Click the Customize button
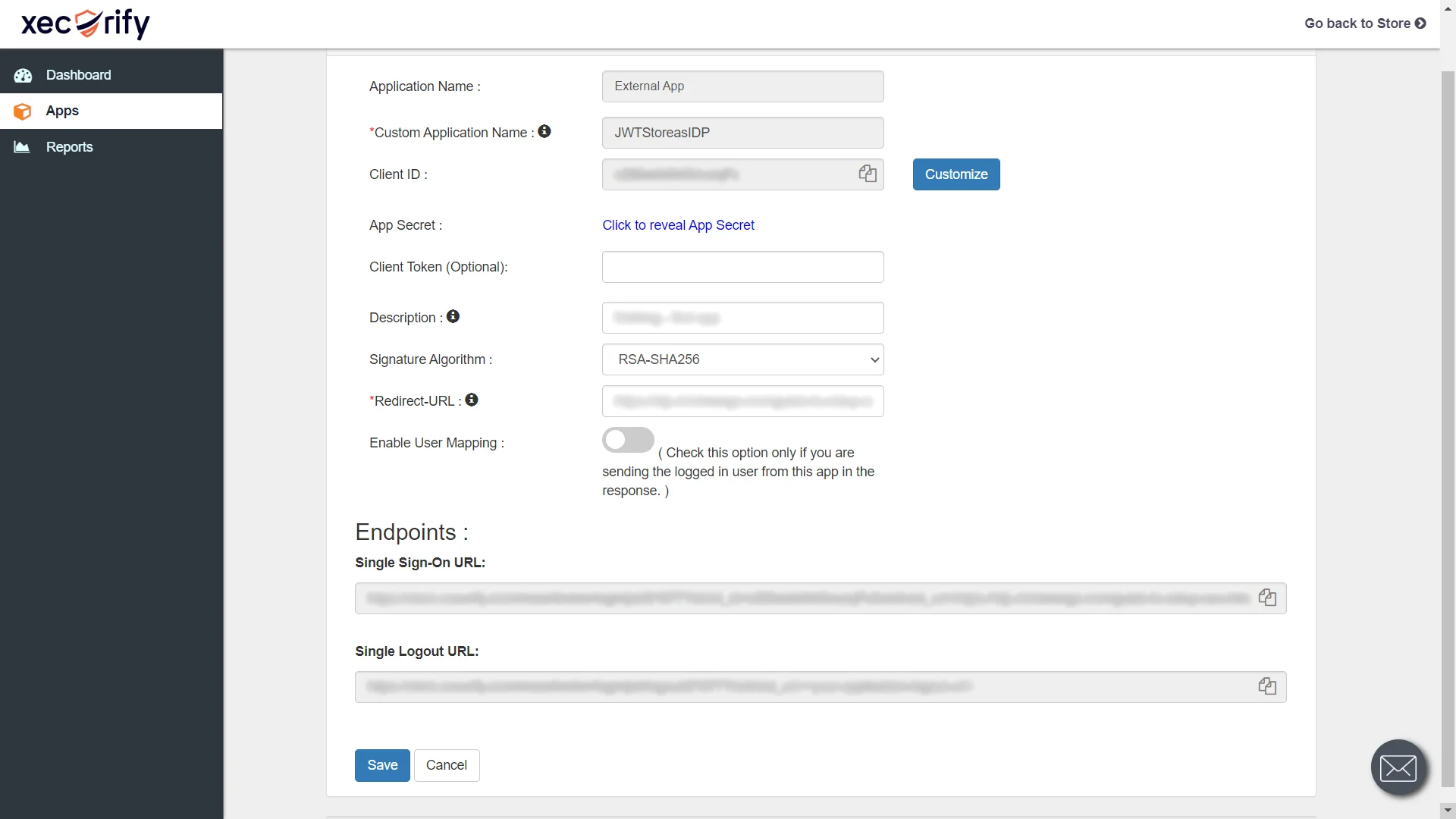Viewport: 1456px width, 819px height. pos(956,174)
